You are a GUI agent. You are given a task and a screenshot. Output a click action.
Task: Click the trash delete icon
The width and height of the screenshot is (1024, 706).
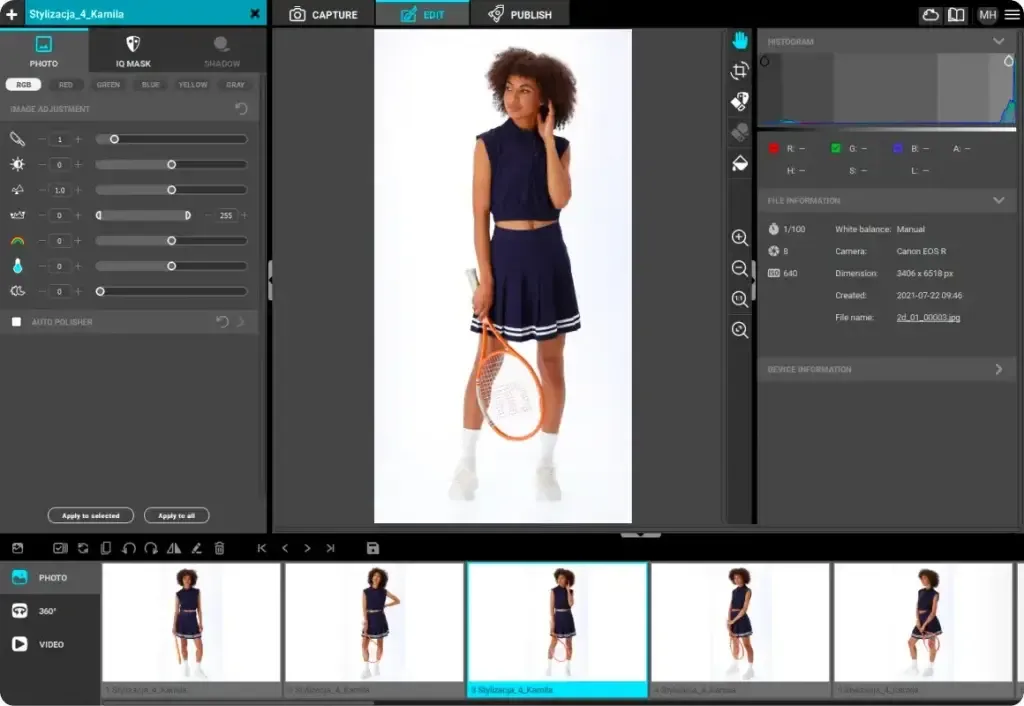[220, 548]
